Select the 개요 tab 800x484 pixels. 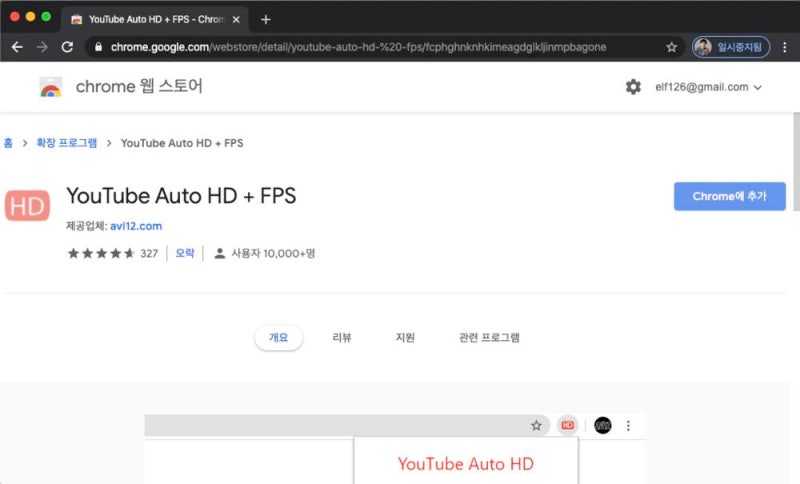(x=279, y=338)
